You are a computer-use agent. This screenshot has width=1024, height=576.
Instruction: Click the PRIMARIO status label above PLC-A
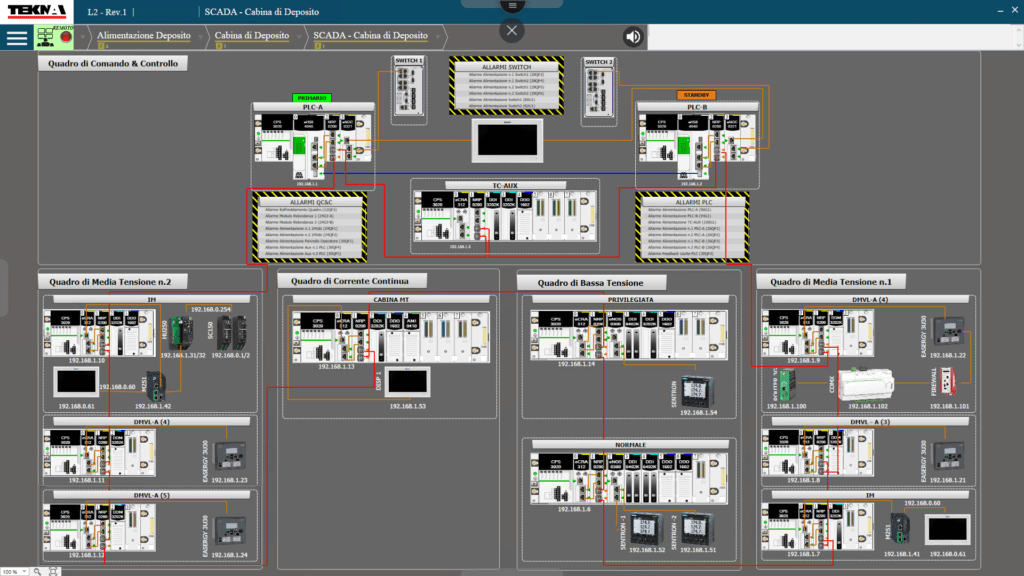point(312,97)
